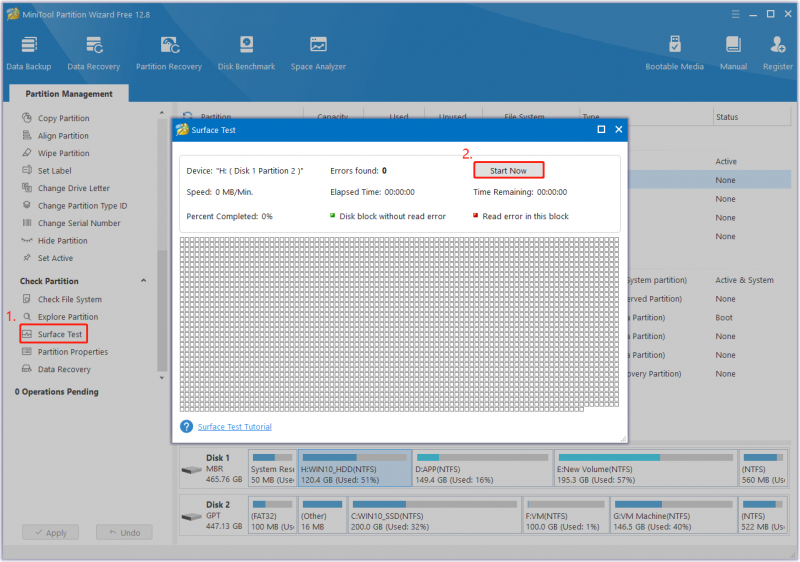Open Partition Recovery wizard
800x562 pixels.
click(169, 53)
